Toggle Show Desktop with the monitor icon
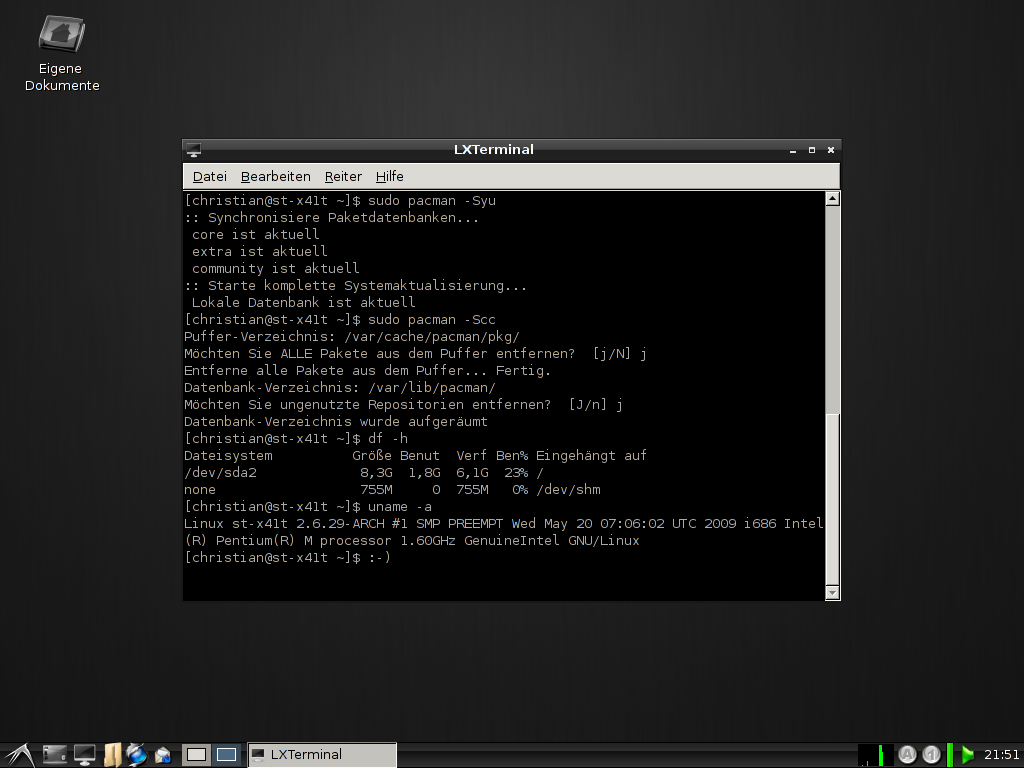The width and height of the screenshot is (1024, 768). click(84, 755)
